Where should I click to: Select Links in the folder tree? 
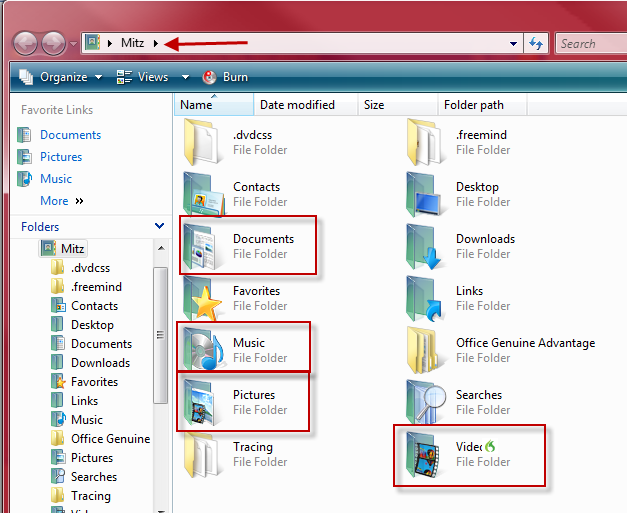[x=84, y=401]
